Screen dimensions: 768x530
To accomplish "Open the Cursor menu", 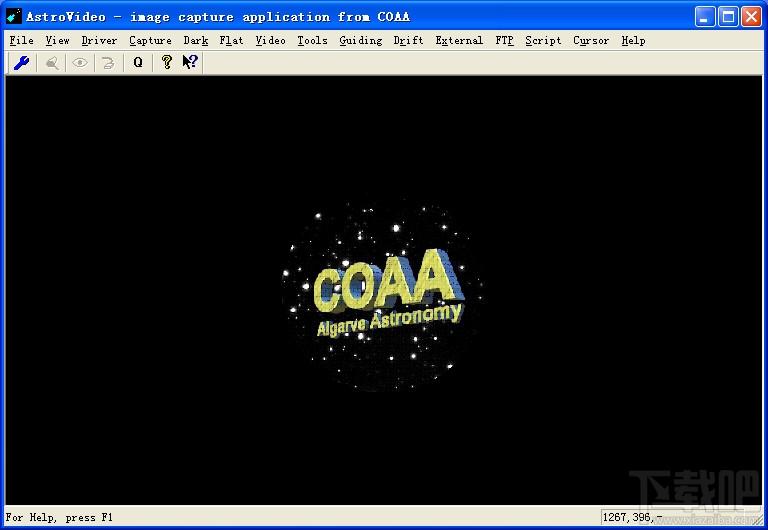I will click(x=591, y=41).
